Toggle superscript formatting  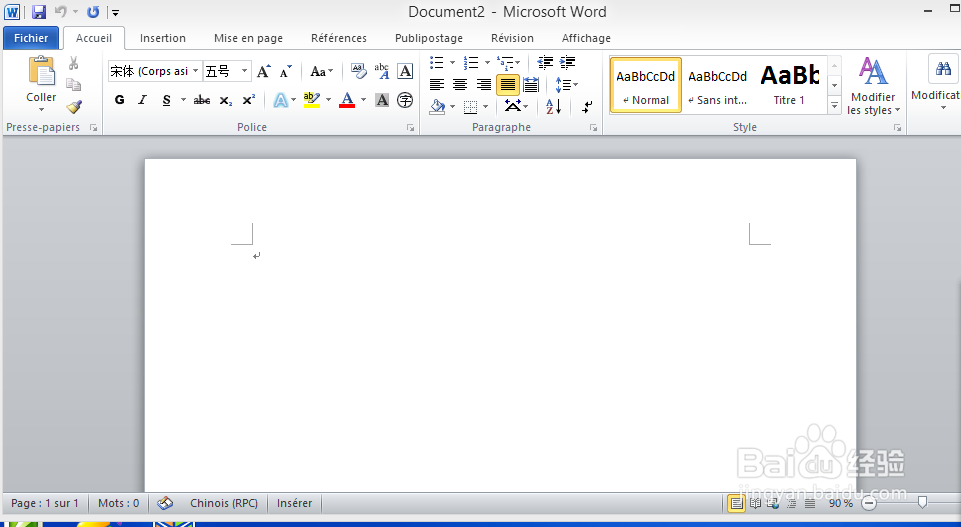[x=248, y=100]
